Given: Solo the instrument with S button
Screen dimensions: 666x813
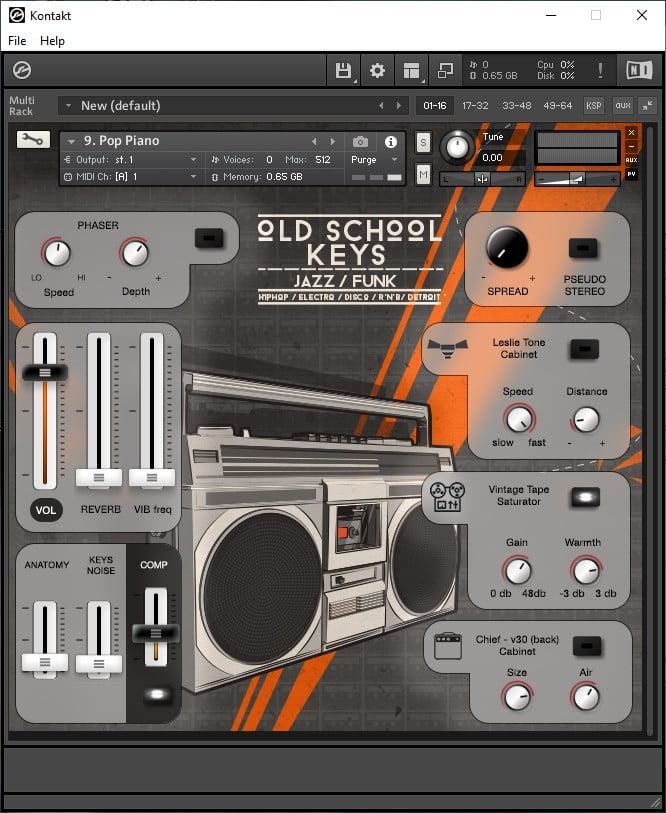Looking at the screenshot, I should 423,143.
